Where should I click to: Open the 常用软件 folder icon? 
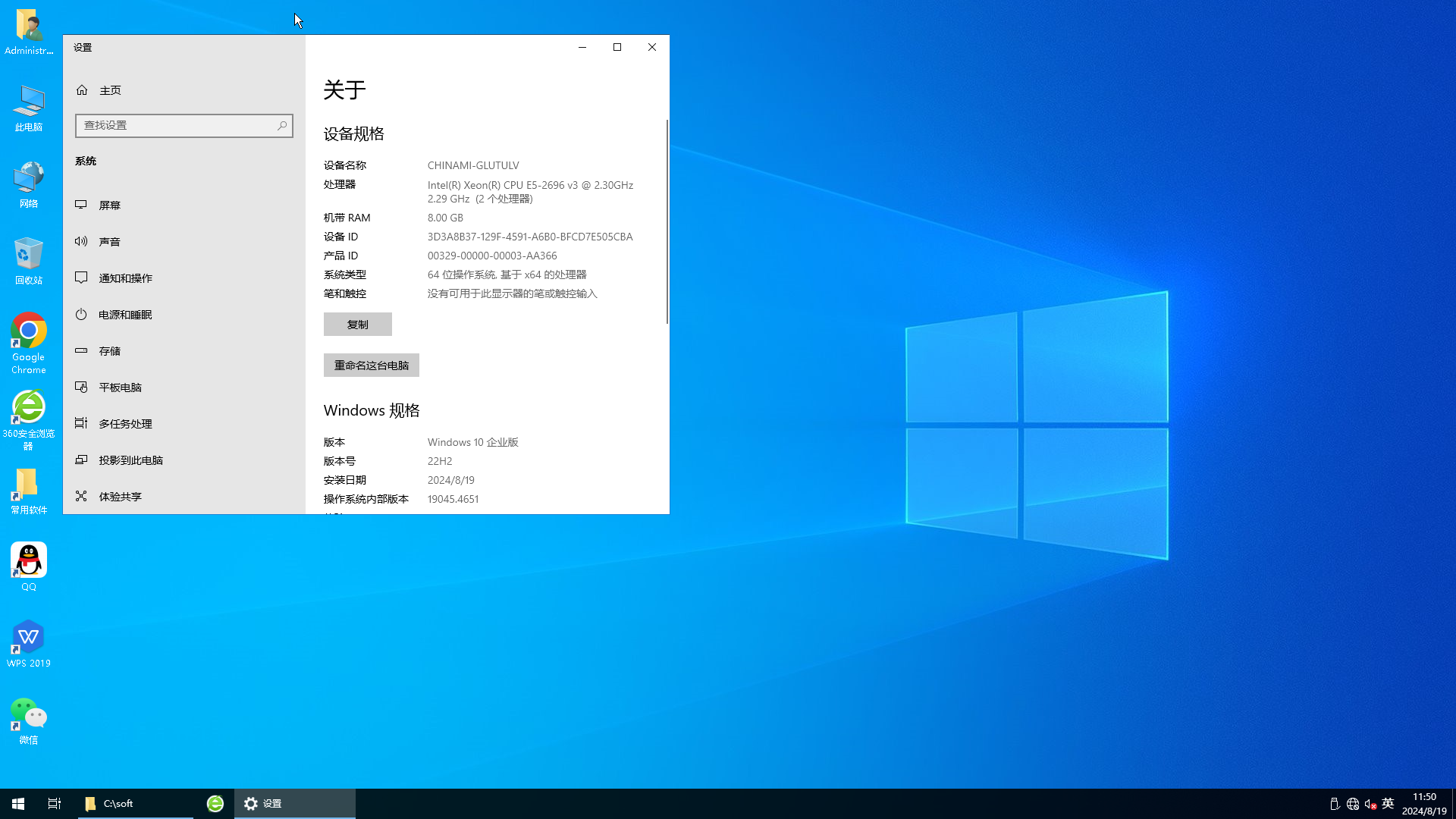coord(29,491)
